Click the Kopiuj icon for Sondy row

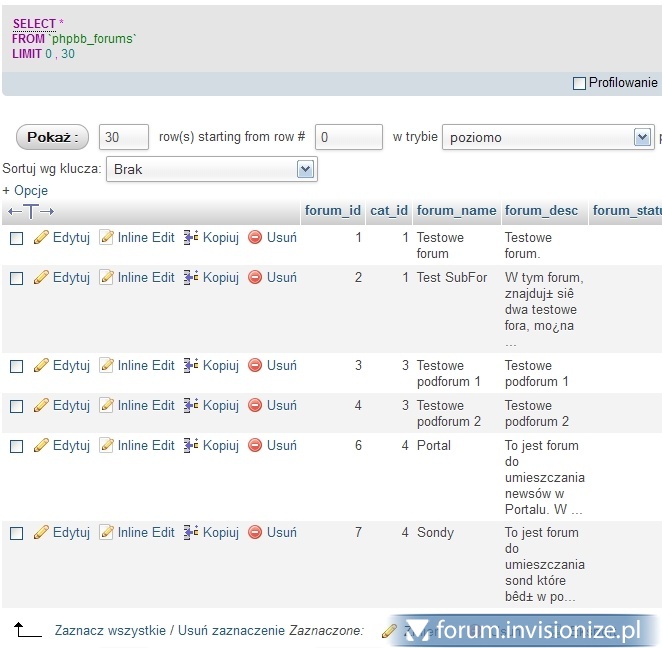pyautogui.click(x=191, y=533)
